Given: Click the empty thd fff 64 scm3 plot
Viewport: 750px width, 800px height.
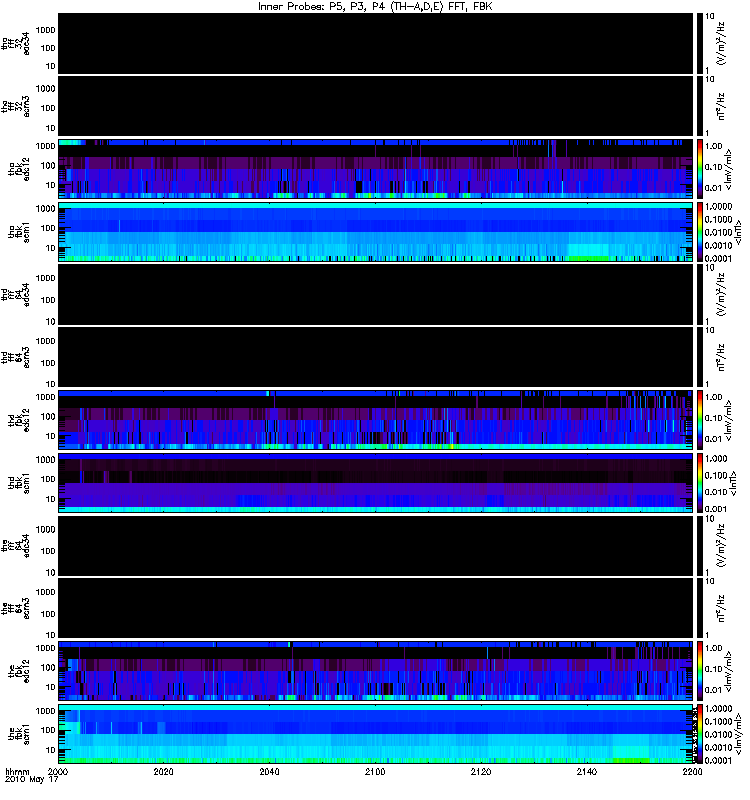Looking at the screenshot, I should pyautogui.click(x=375, y=358).
